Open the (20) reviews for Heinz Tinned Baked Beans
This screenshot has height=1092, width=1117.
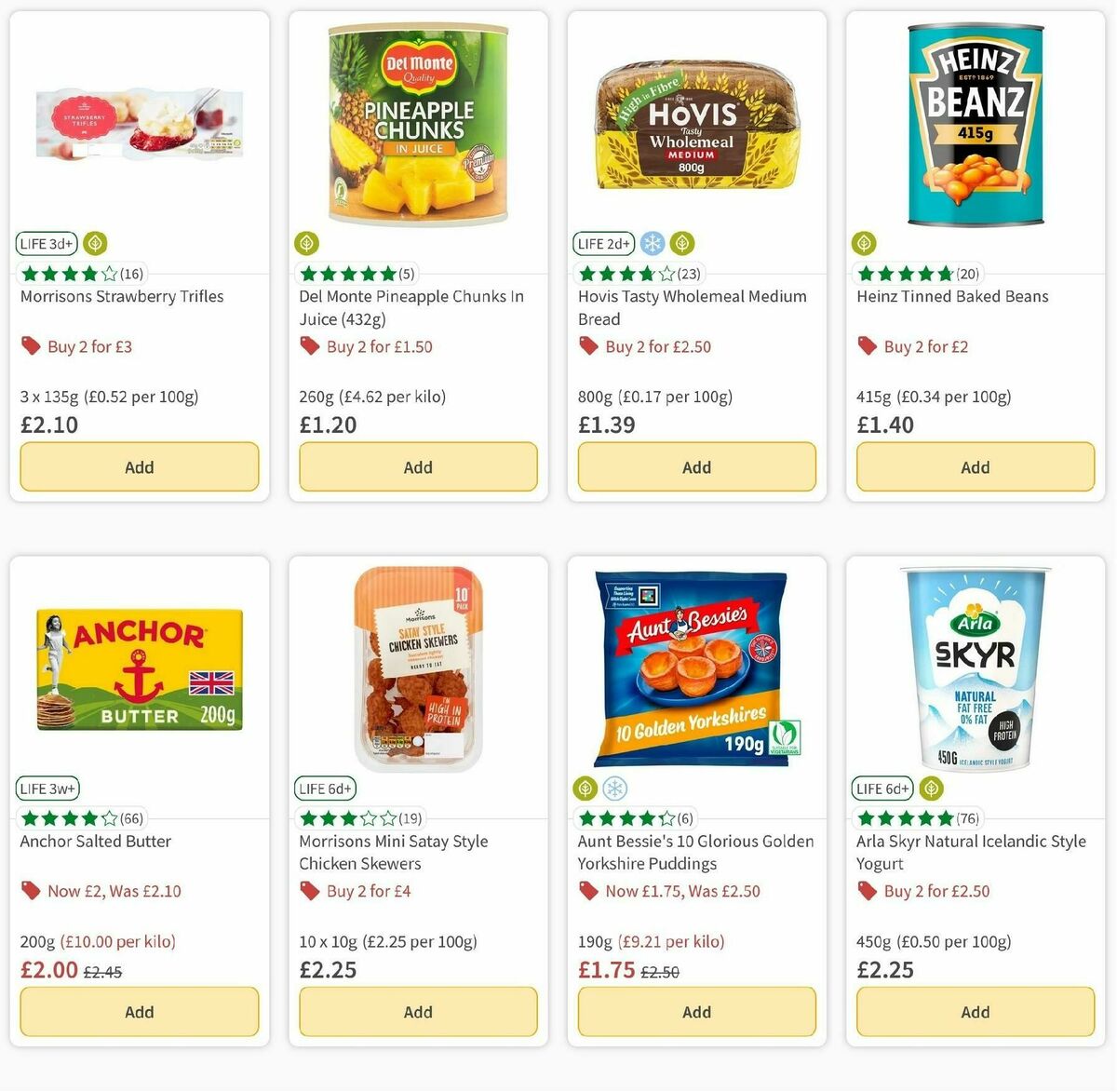point(964,273)
